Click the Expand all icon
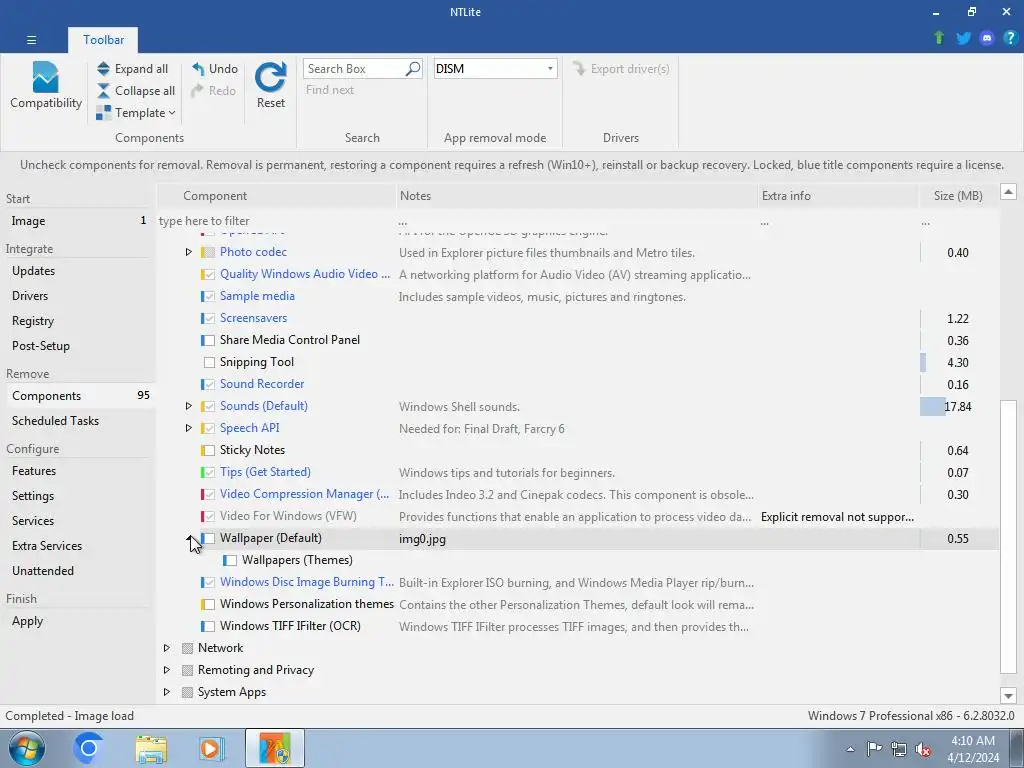 click(103, 69)
